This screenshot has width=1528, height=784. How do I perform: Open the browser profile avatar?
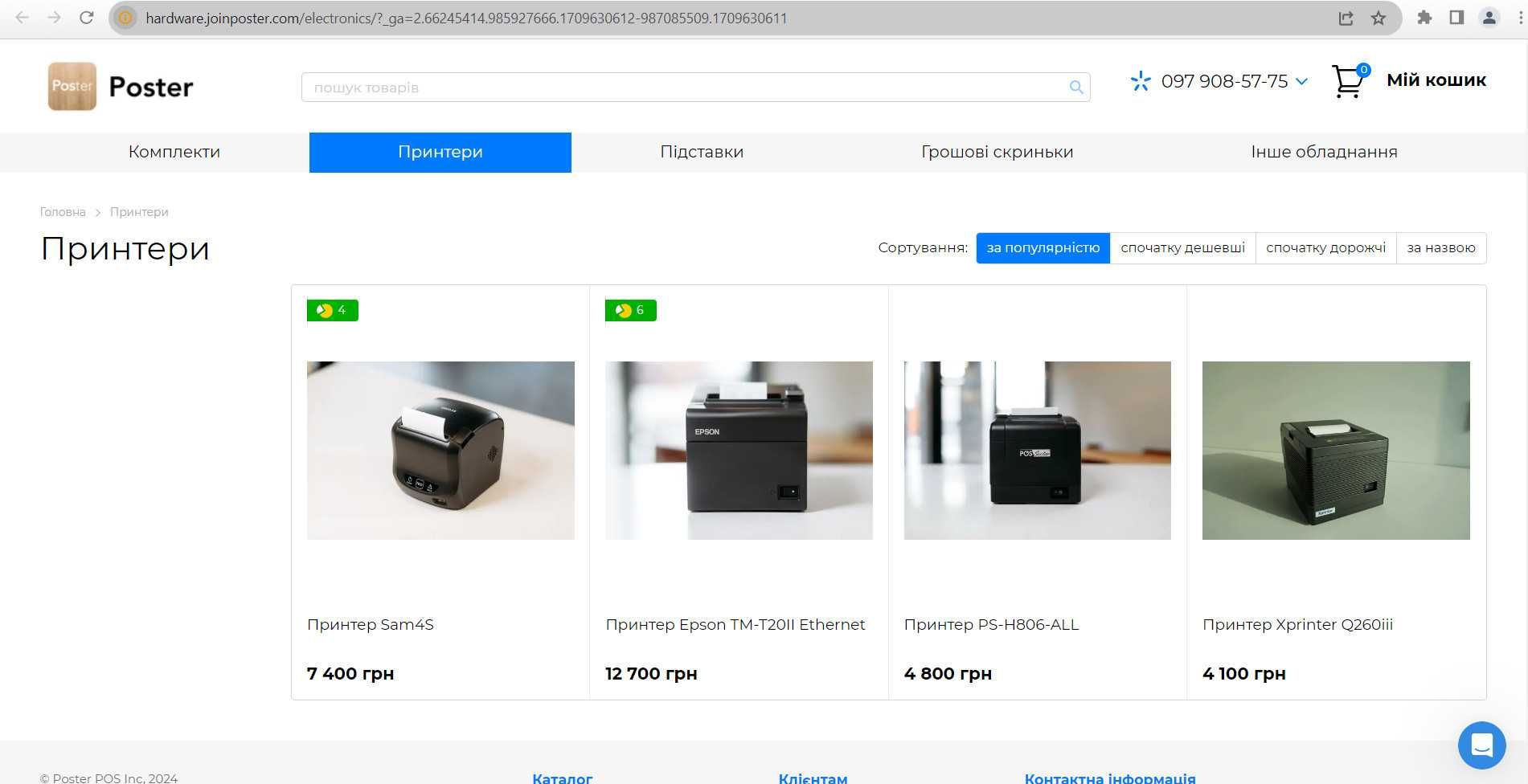click(x=1489, y=18)
